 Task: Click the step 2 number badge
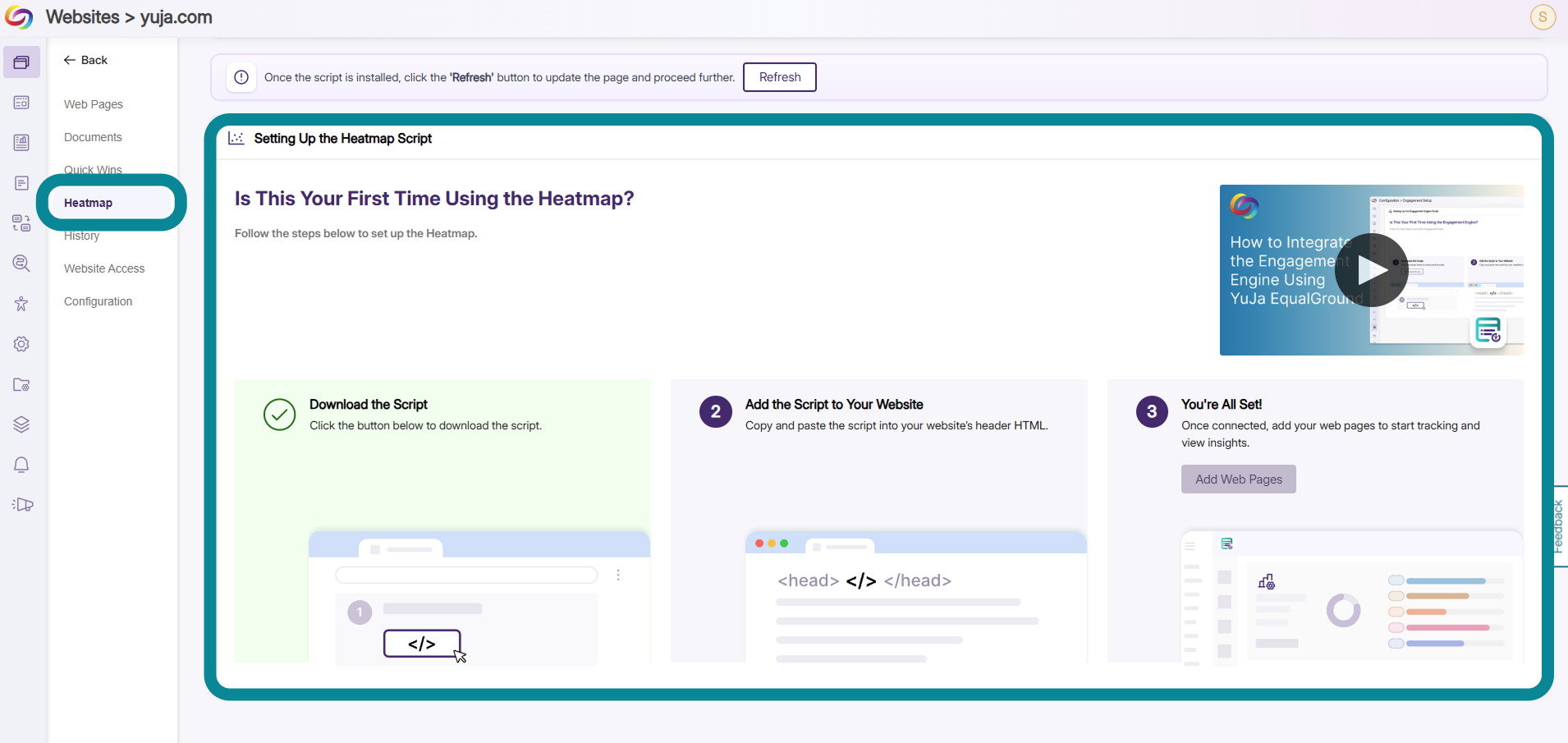click(716, 412)
